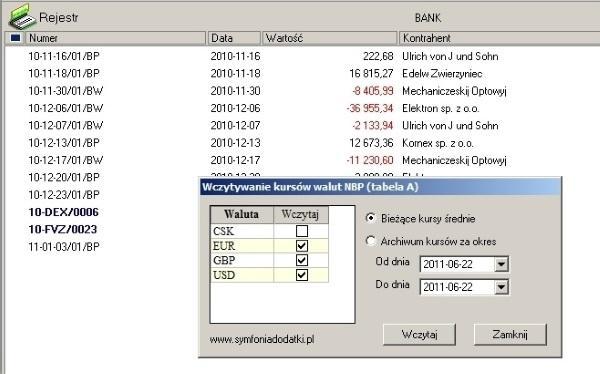This screenshot has height=374, width=600.
Task: Click the blue flag column header icon
Action: (15, 38)
